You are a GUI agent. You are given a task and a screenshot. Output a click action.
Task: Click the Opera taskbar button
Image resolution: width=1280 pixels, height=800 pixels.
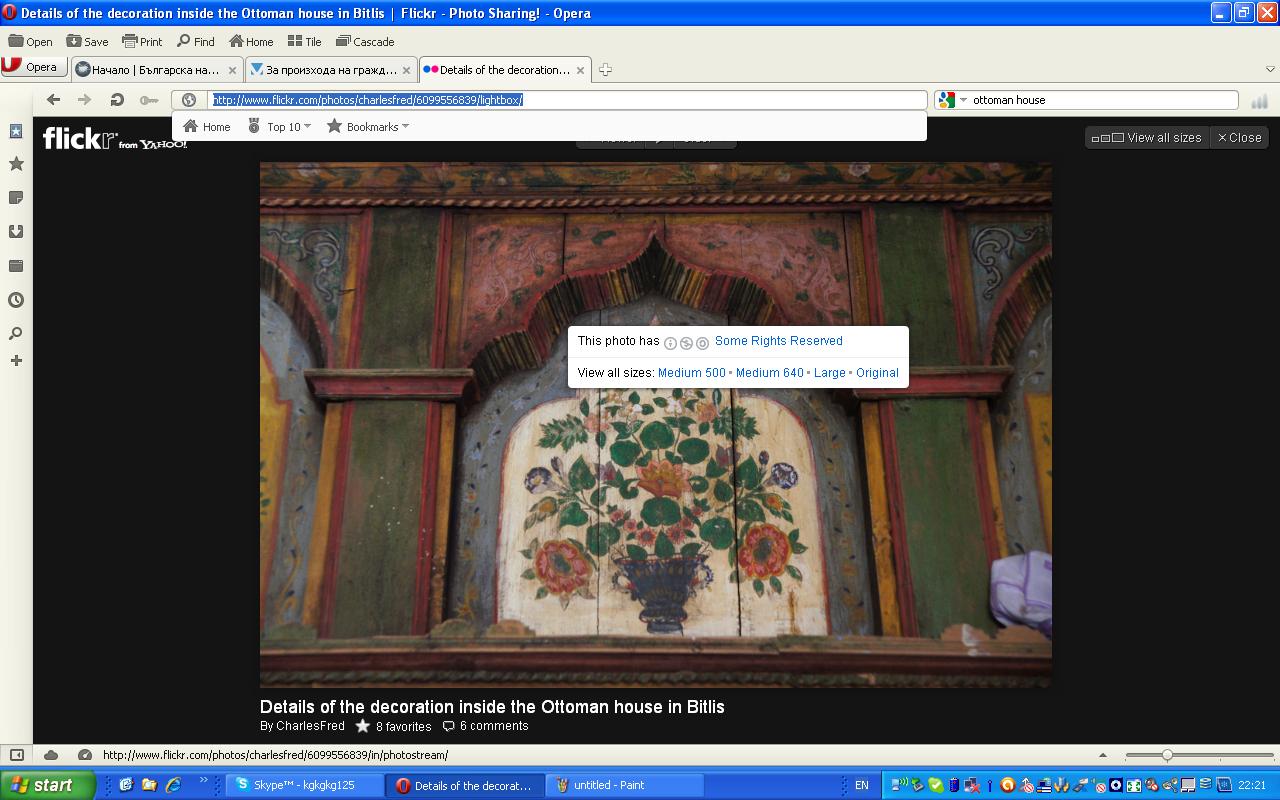(466, 785)
